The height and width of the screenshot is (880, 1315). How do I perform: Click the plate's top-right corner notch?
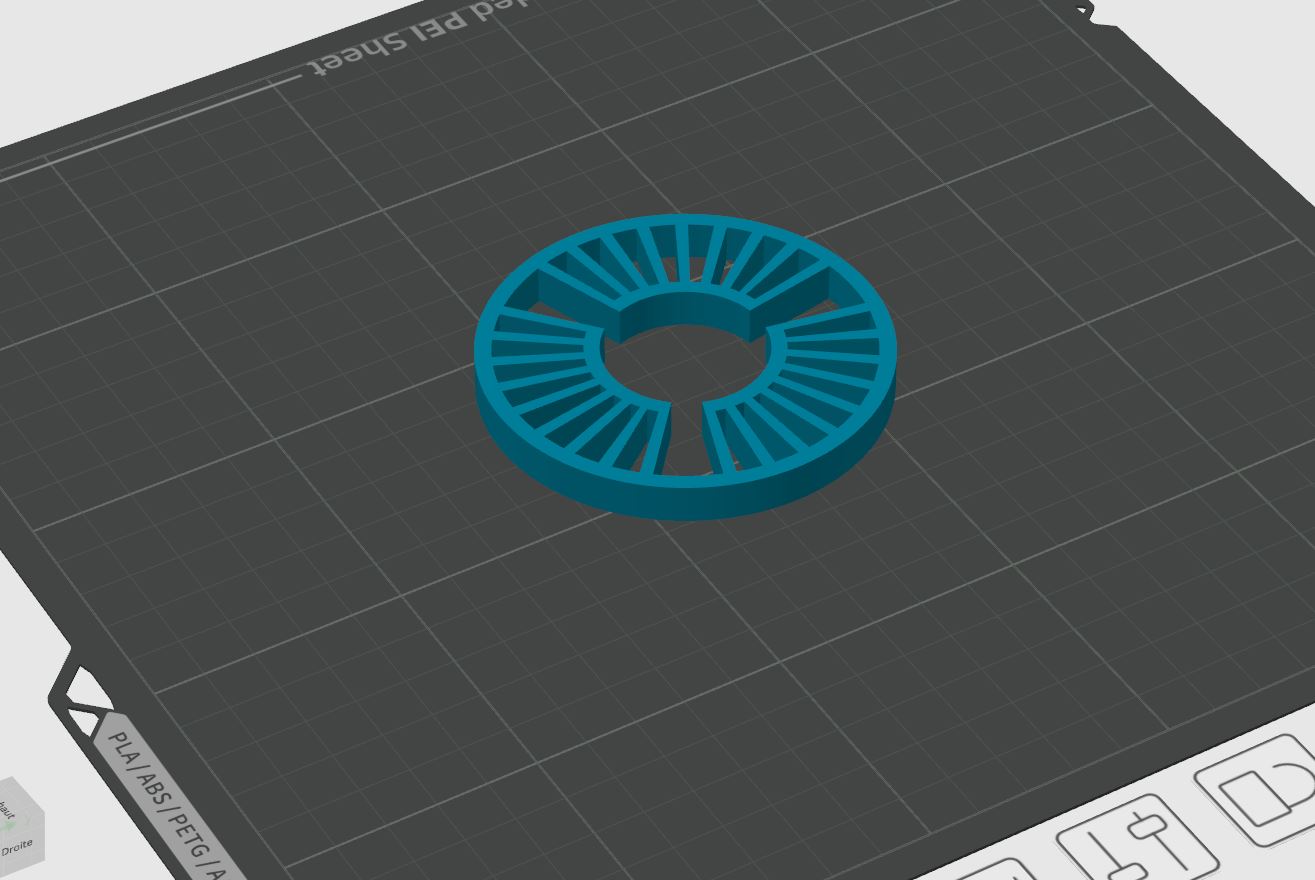pos(1086,11)
